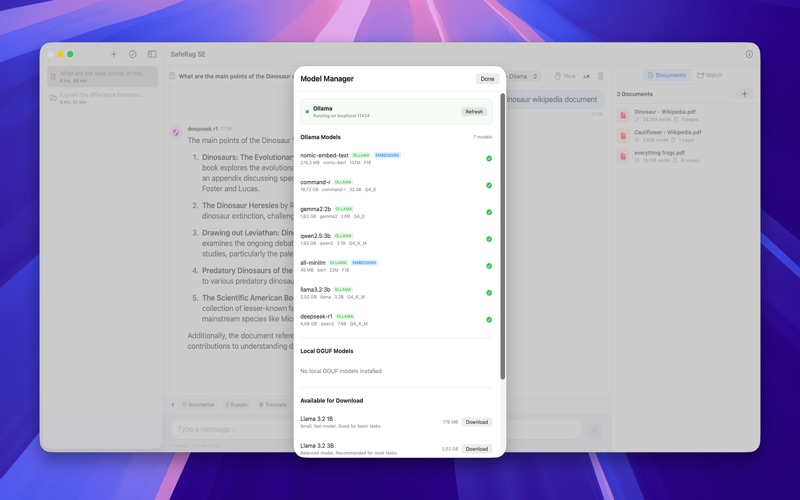Click green checkmark for all-minilm
The image size is (800, 500).
[489, 266]
